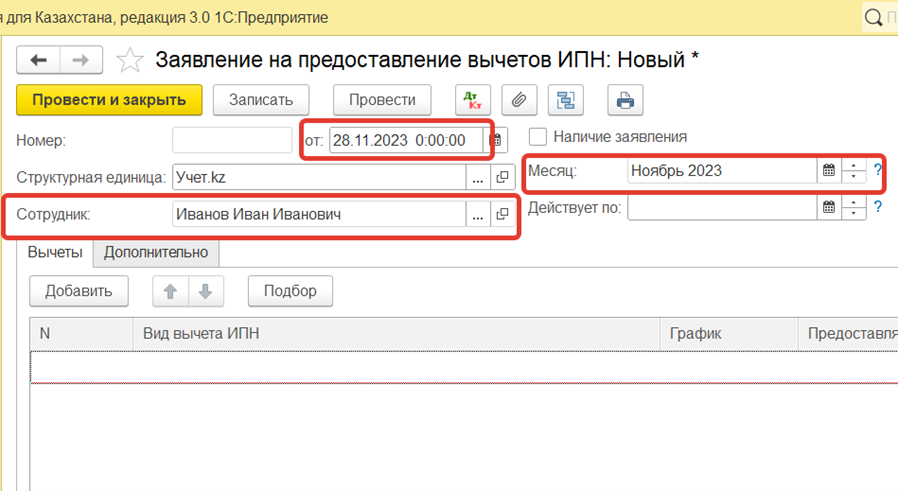Image resolution: width=898 pixels, height=491 pixels.
Task: Move the row up with arrow button
Action: click(170, 291)
